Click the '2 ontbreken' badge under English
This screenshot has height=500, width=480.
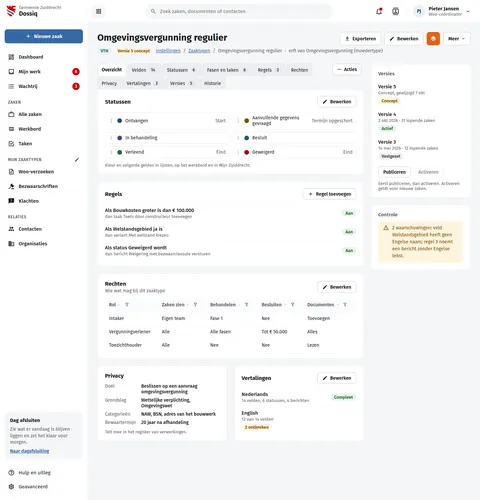(x=257, y=427)
